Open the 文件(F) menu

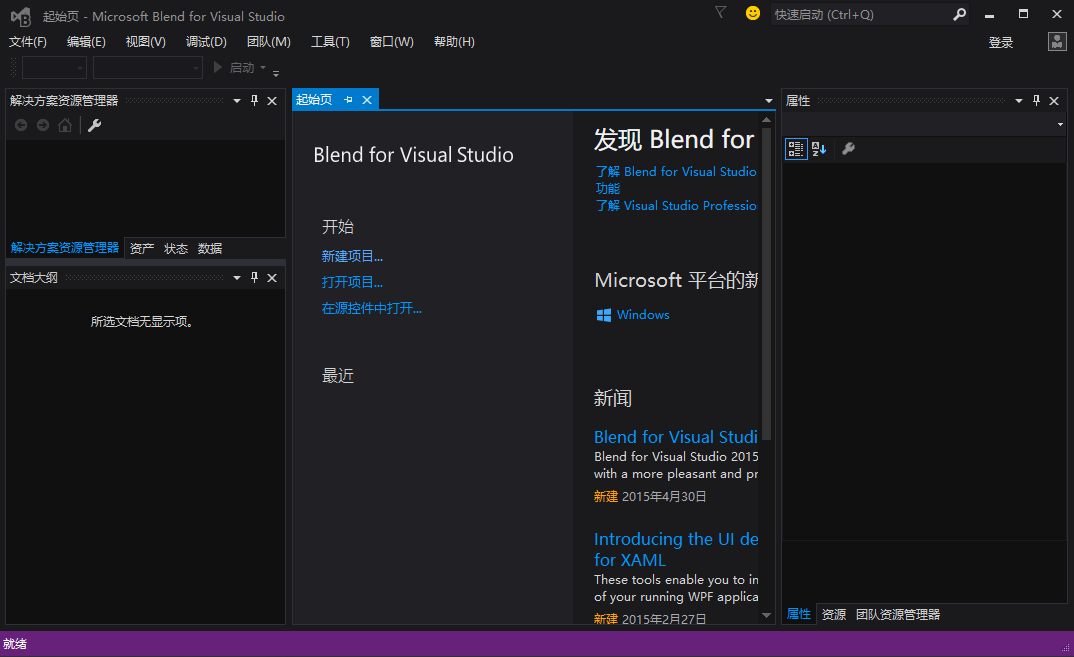pyautogui.click(x=27, y=42)
